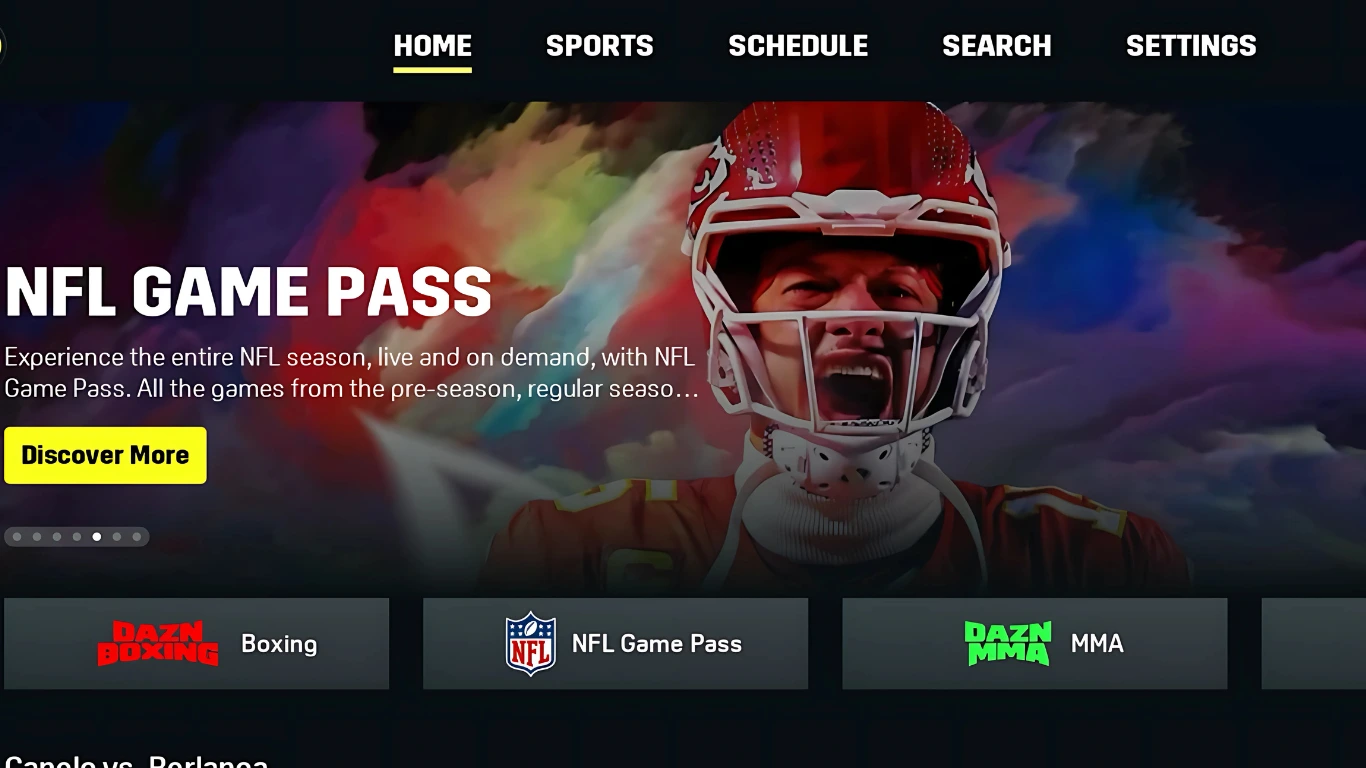1366x768 pixels.
Task: Select the fourth carousel dot
Action: [x=77, y=537]
